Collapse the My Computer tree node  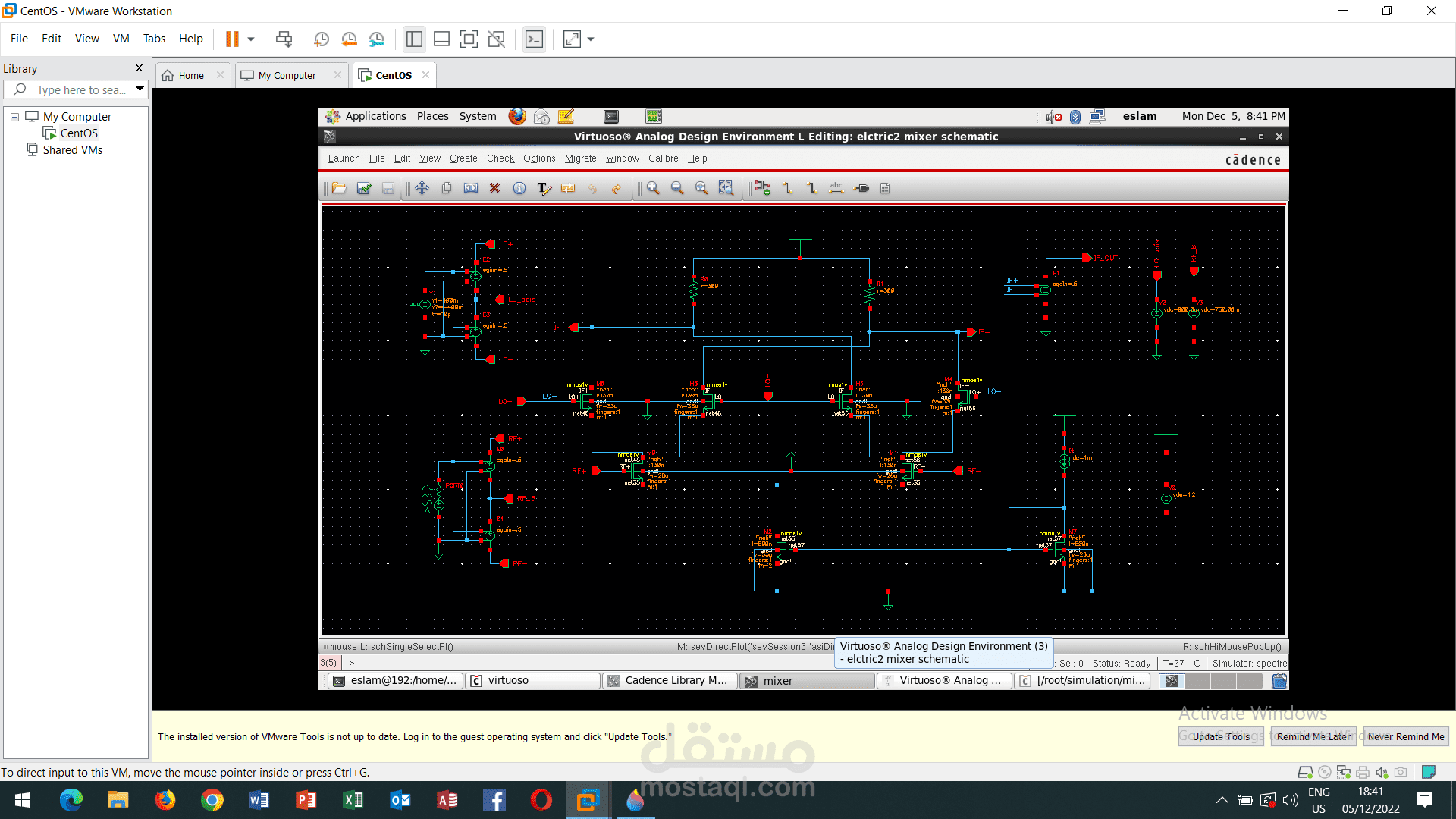[14, 117]
